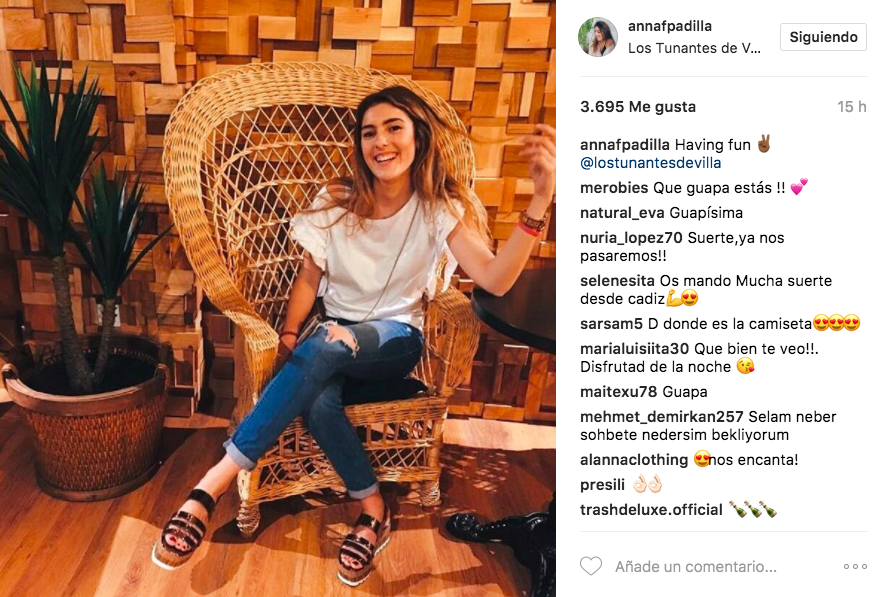Visit nuria_lopez70 commenter profile
The width and height of the screenshot is (891, 597).
(631, 238)
